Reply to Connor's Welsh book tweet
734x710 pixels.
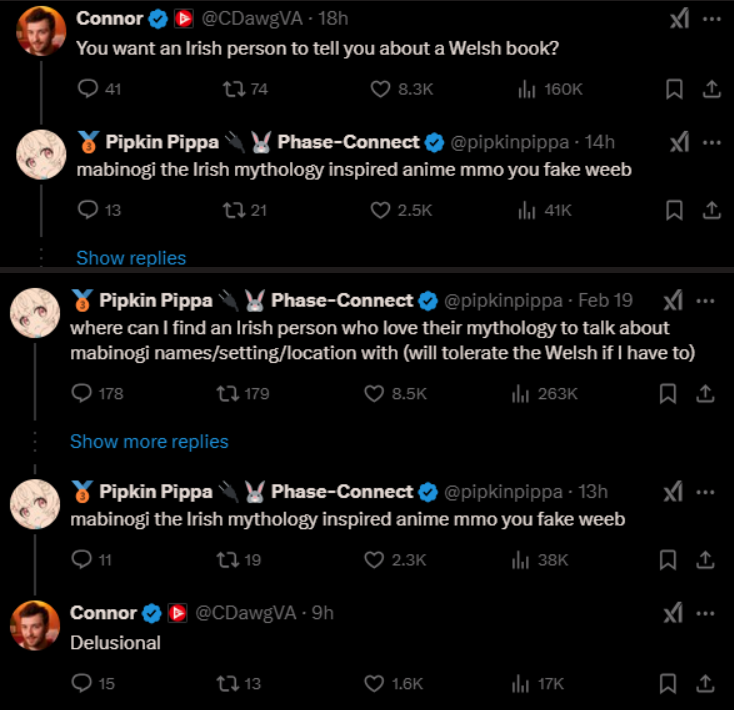[x=88, y=89]
